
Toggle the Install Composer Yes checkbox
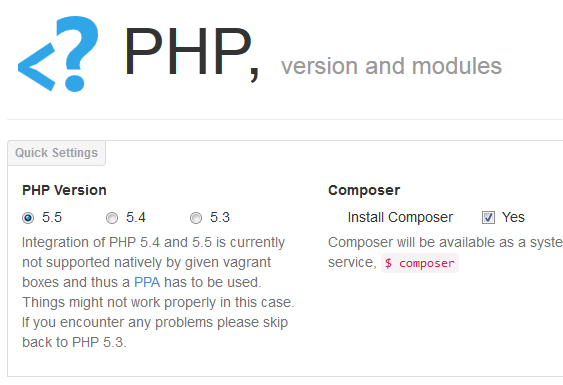pos(488,217)
